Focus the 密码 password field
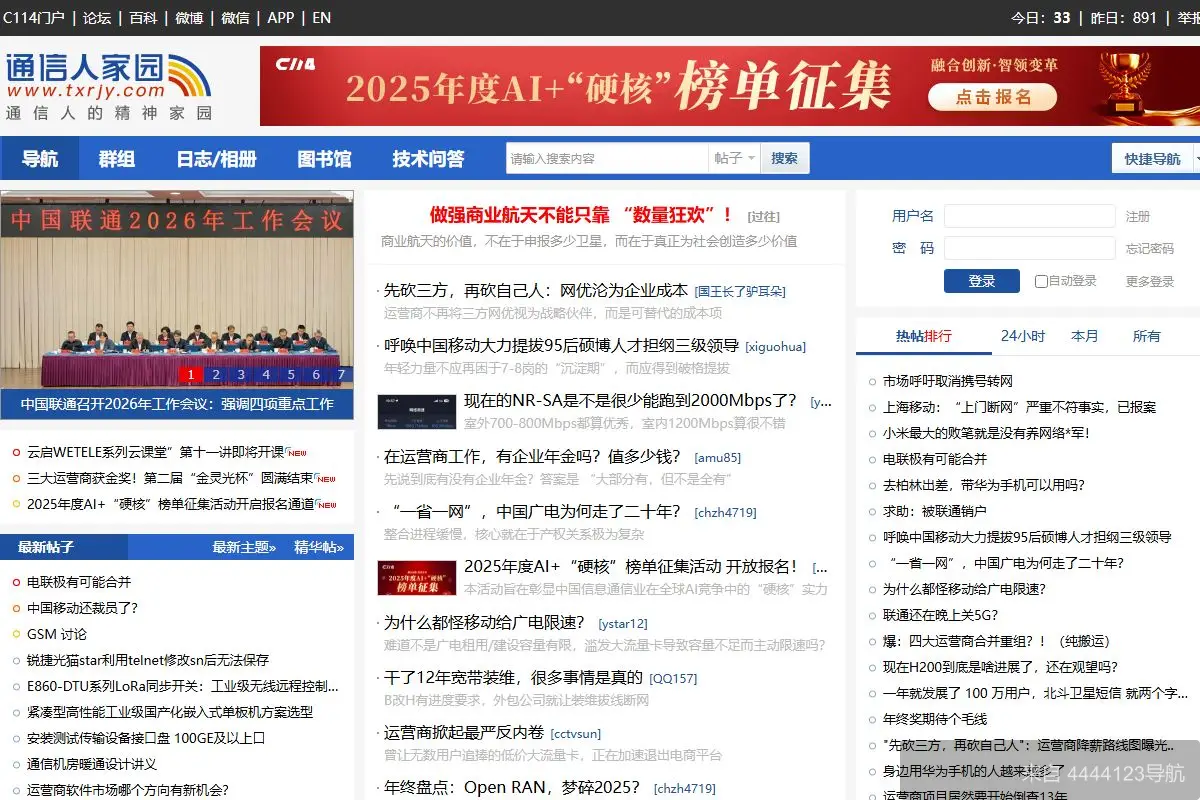Image resolution: width=1200 pixels, height=800 pixels. pyautogui.click(x=1029, y=248)
